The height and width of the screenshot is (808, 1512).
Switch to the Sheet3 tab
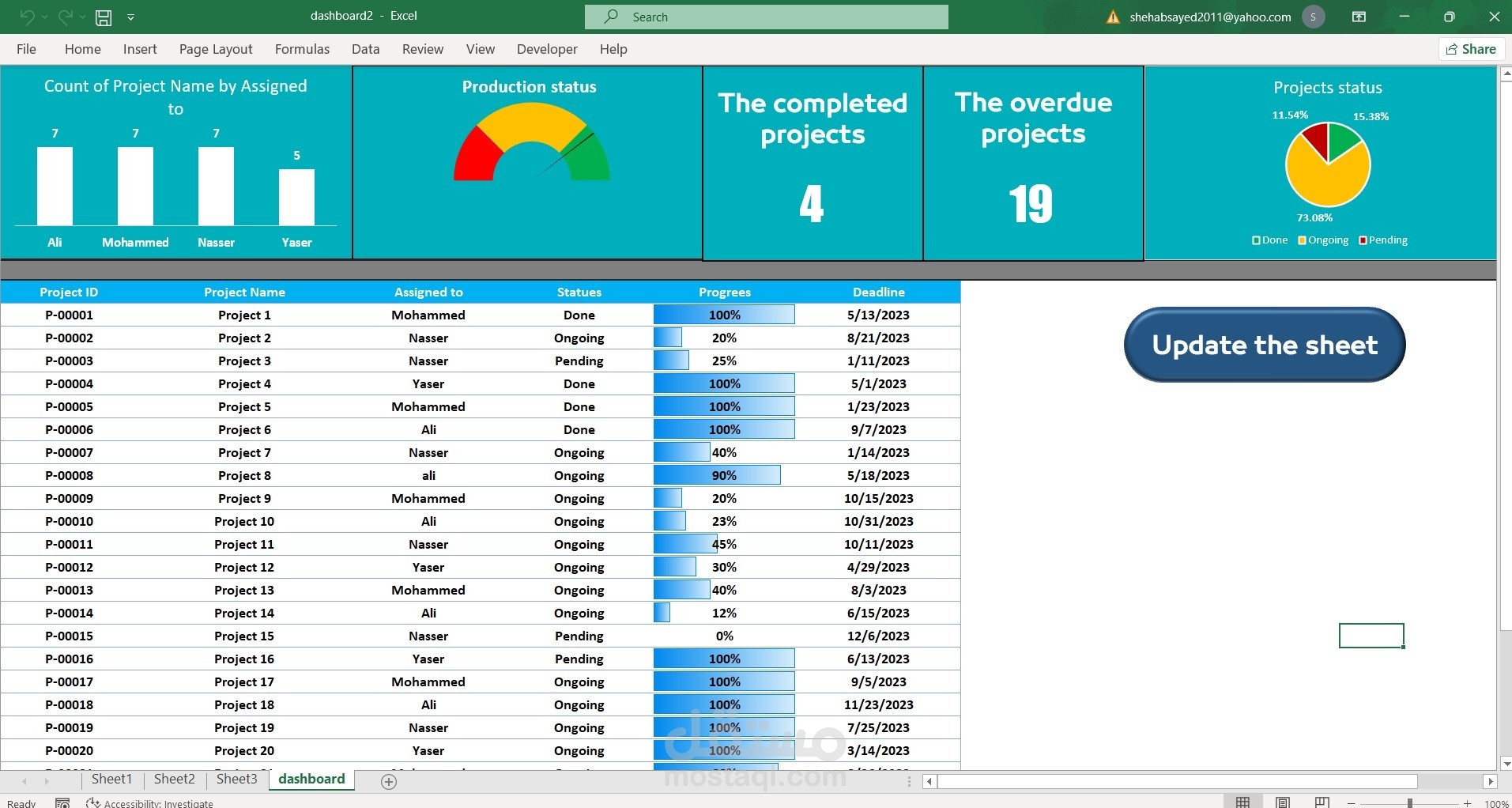236,780
